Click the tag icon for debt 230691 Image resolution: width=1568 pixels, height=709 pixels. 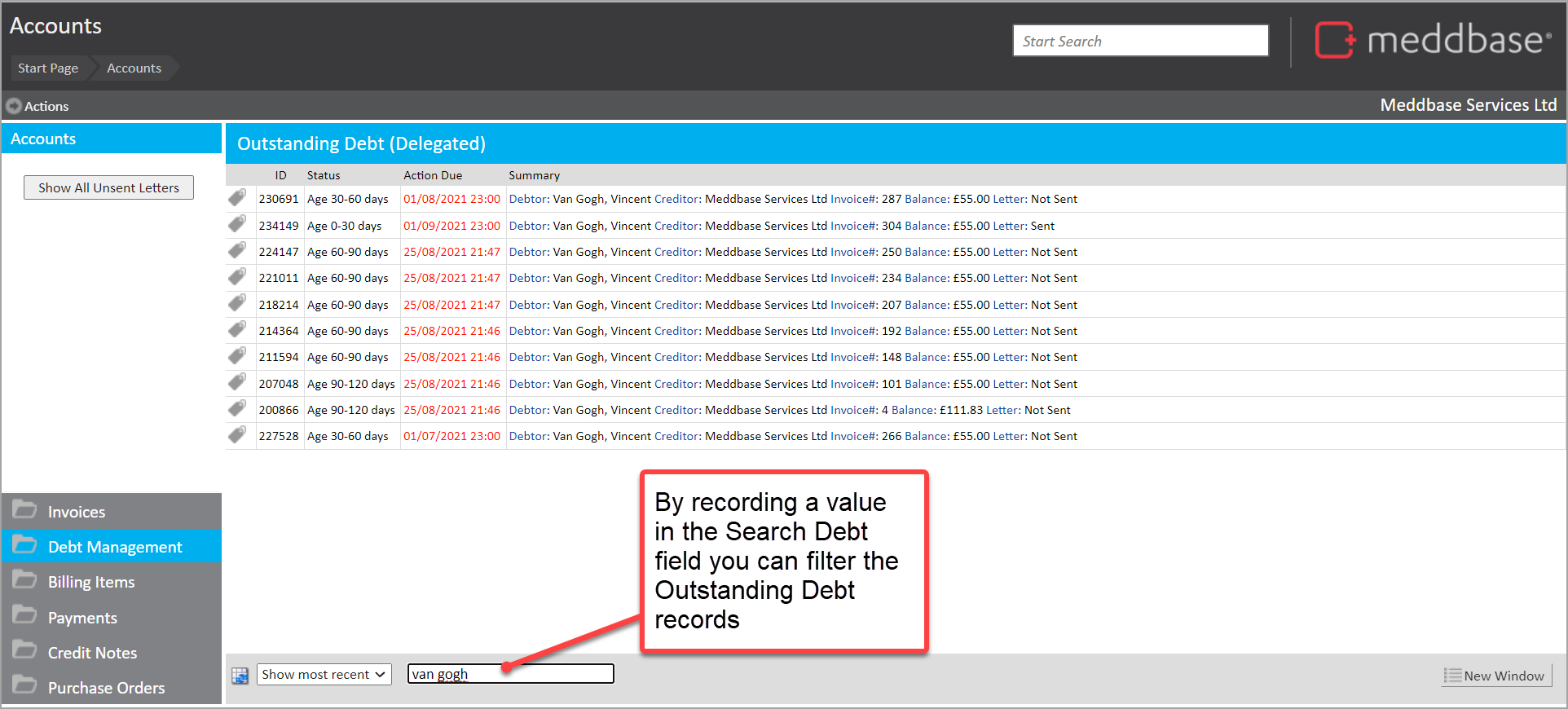click(237, 198)
